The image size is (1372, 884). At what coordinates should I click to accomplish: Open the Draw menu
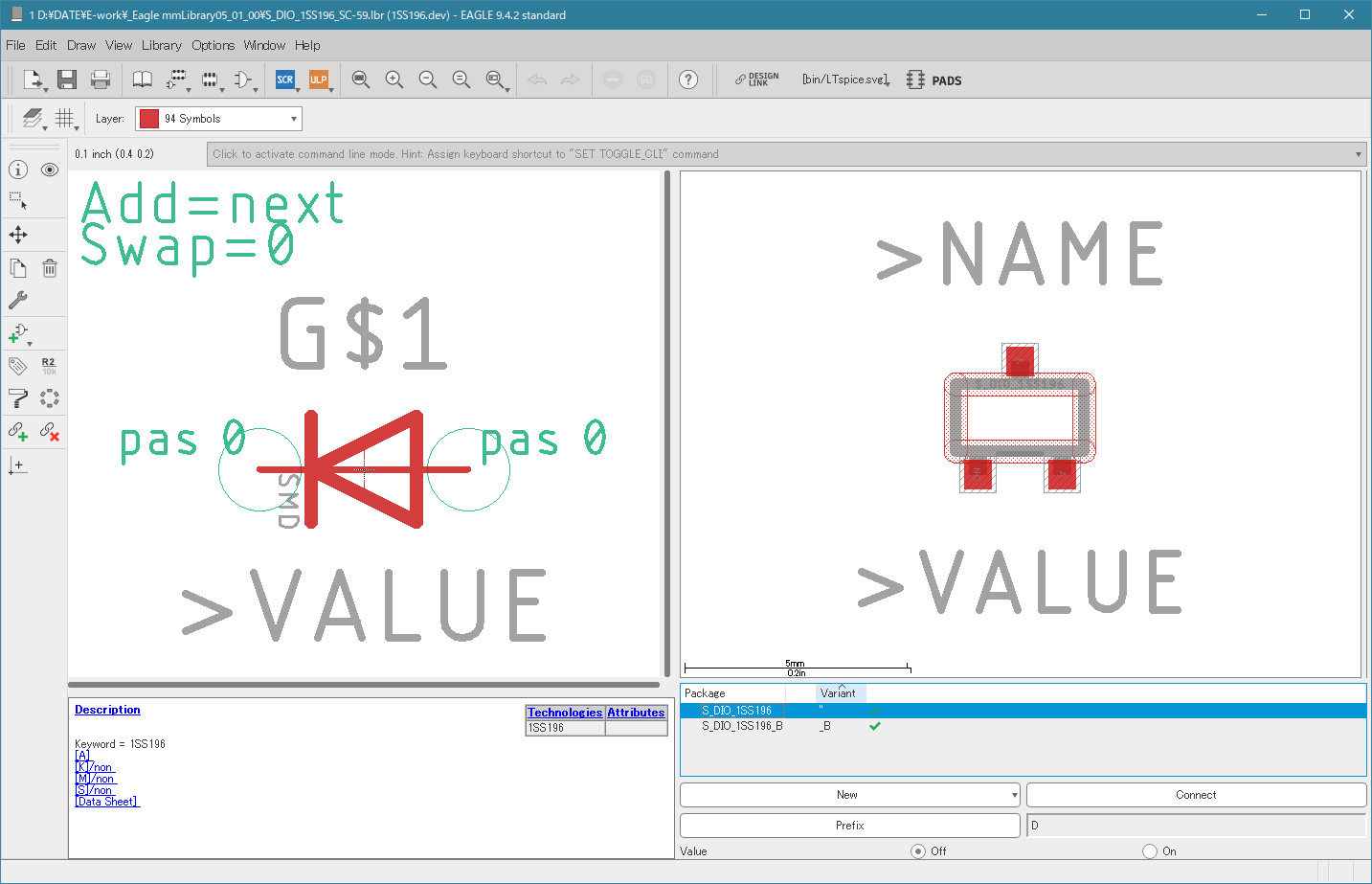point(81,45)
